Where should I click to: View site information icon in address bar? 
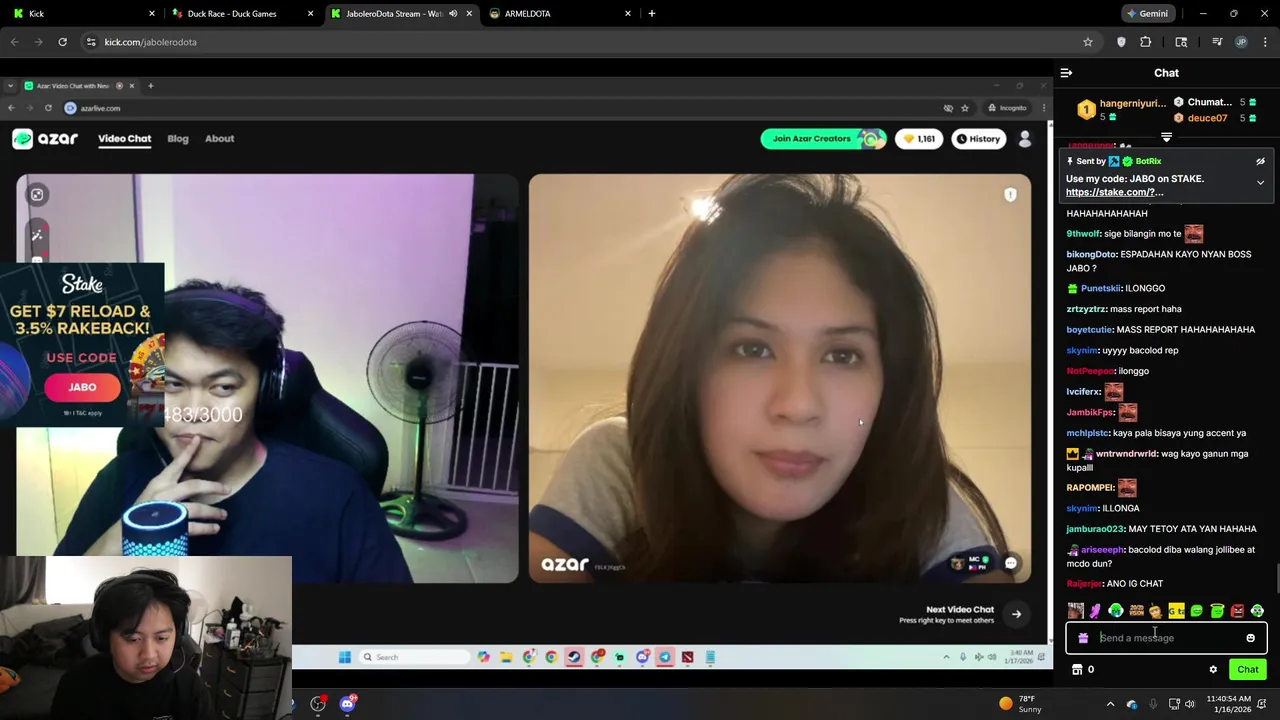pyautogui.click(x=91, y=42)
